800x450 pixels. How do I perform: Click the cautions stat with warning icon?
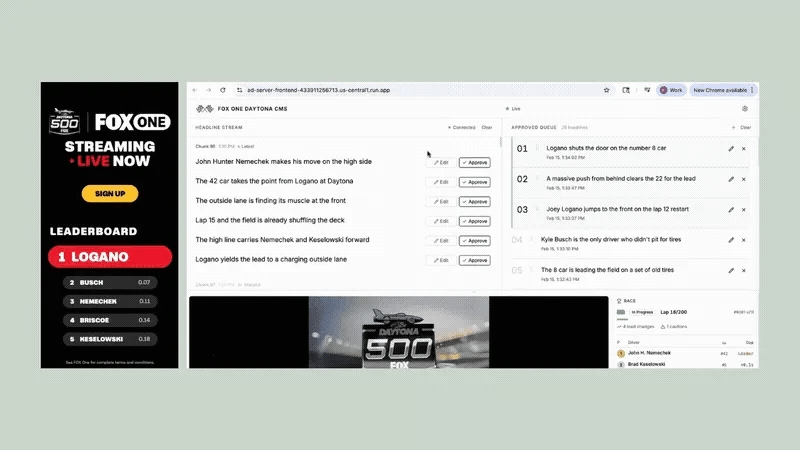coord(674,327)
